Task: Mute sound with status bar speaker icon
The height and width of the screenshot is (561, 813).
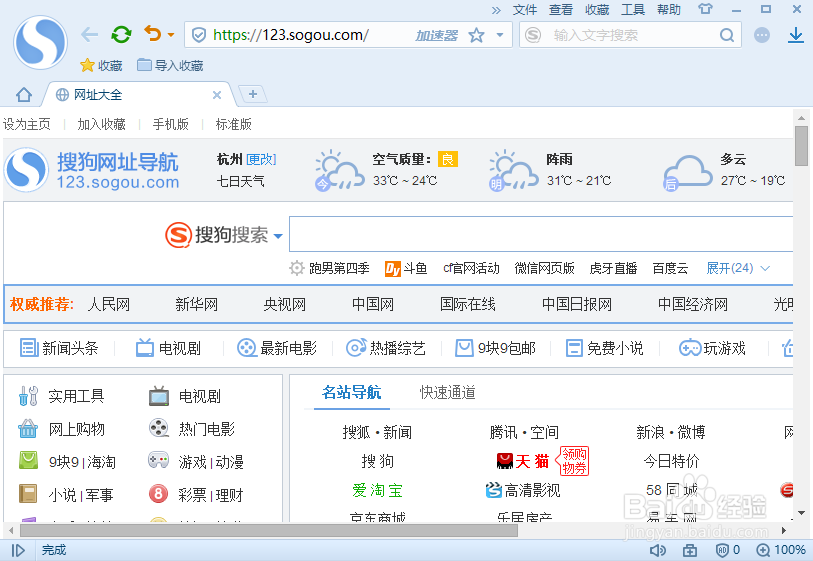Action: click(x=657, y=550)
